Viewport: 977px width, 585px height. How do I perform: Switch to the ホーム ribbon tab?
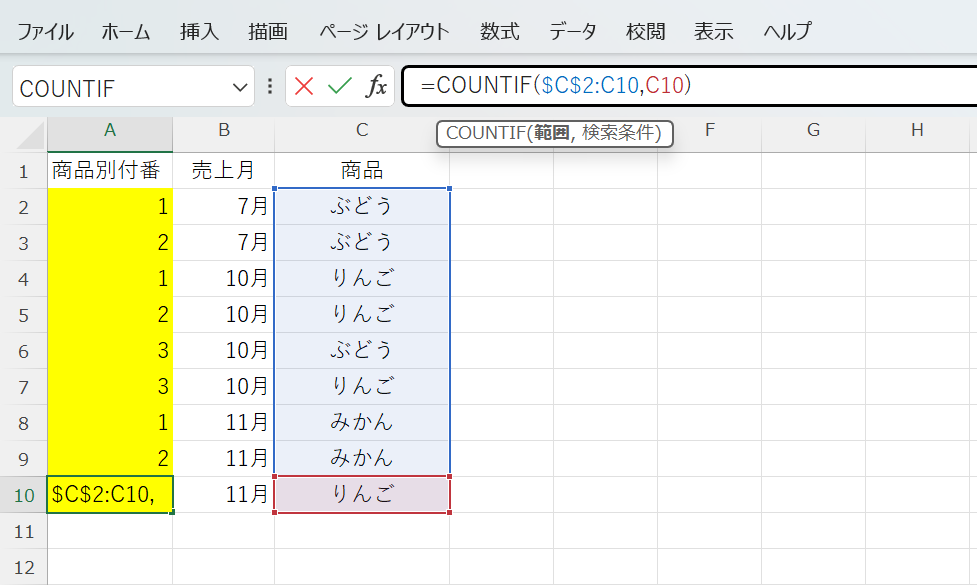126,31
